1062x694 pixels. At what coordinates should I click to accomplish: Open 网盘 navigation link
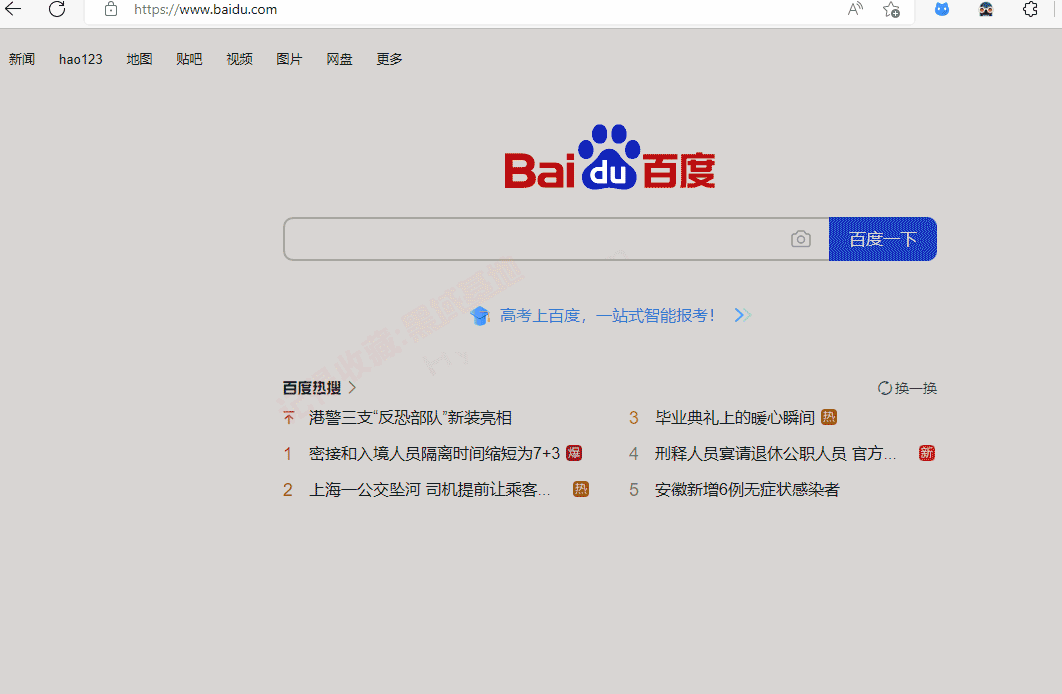tap(339, 59)
